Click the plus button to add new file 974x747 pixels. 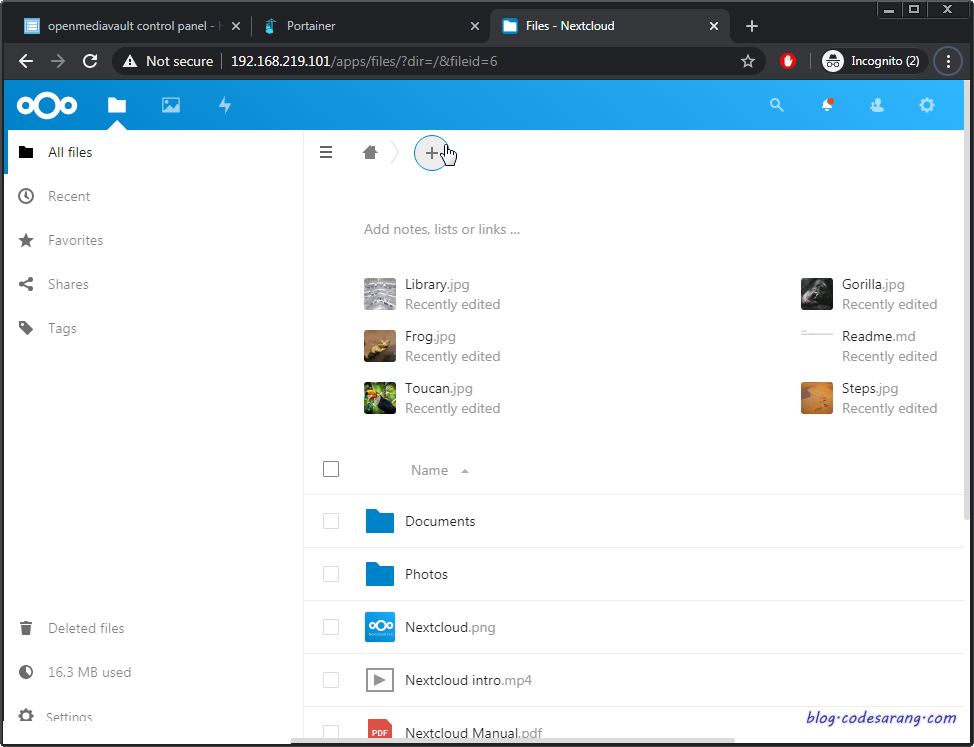click(431, 153)
